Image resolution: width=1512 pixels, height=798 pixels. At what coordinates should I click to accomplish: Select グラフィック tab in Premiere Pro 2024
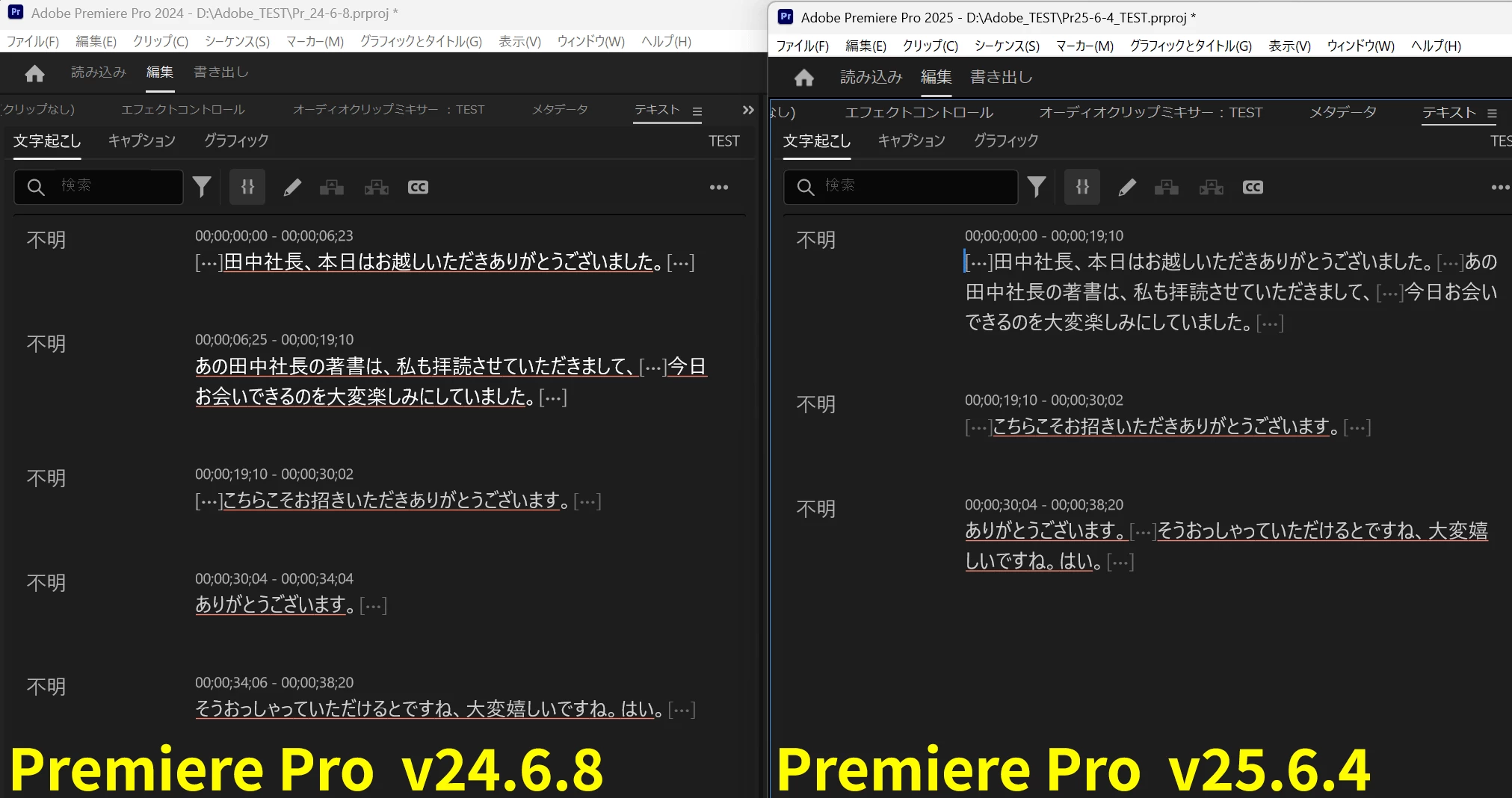pos(236,141)
